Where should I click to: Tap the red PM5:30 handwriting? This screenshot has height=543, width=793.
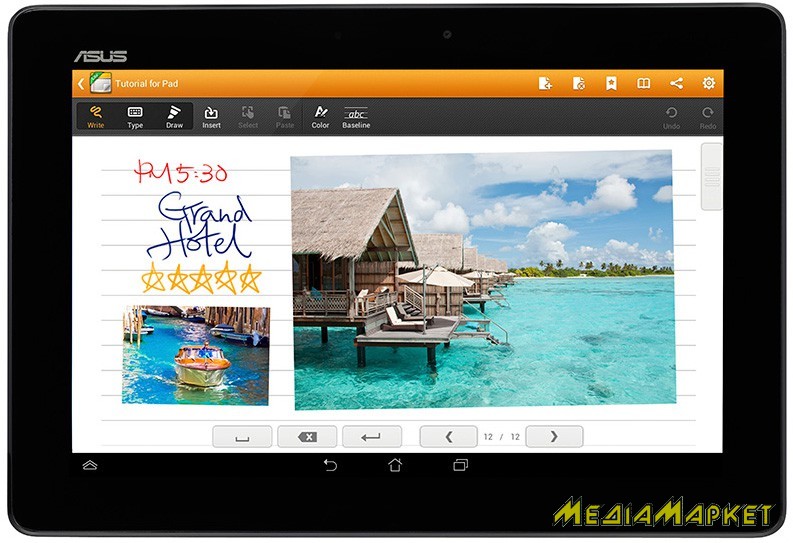(181, 172)
